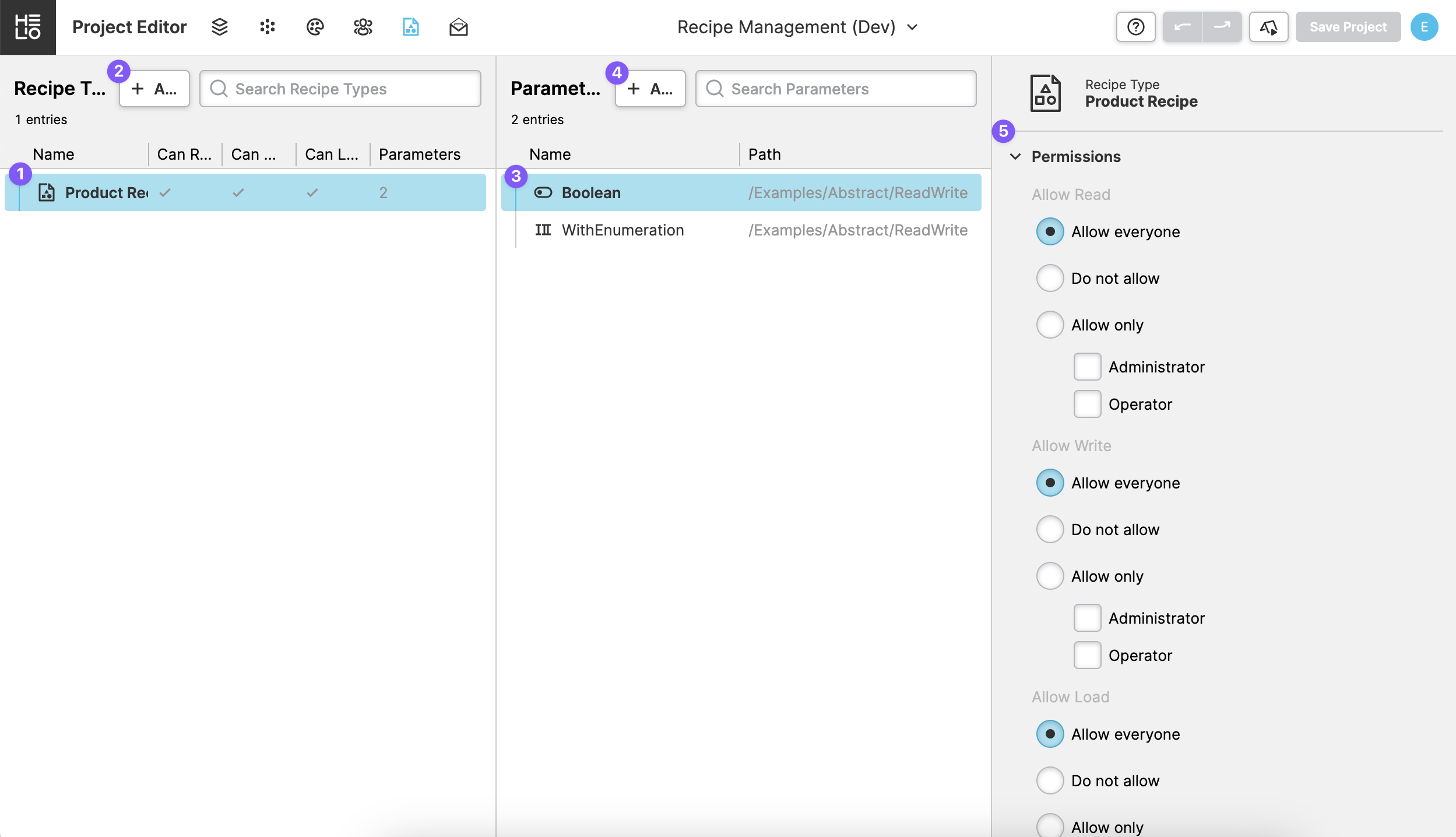Click the Search Parameters field
1456x837 pixels.
836,89
